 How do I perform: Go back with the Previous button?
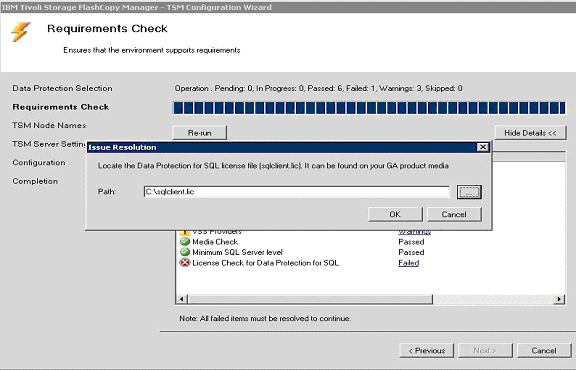[427, 351]
